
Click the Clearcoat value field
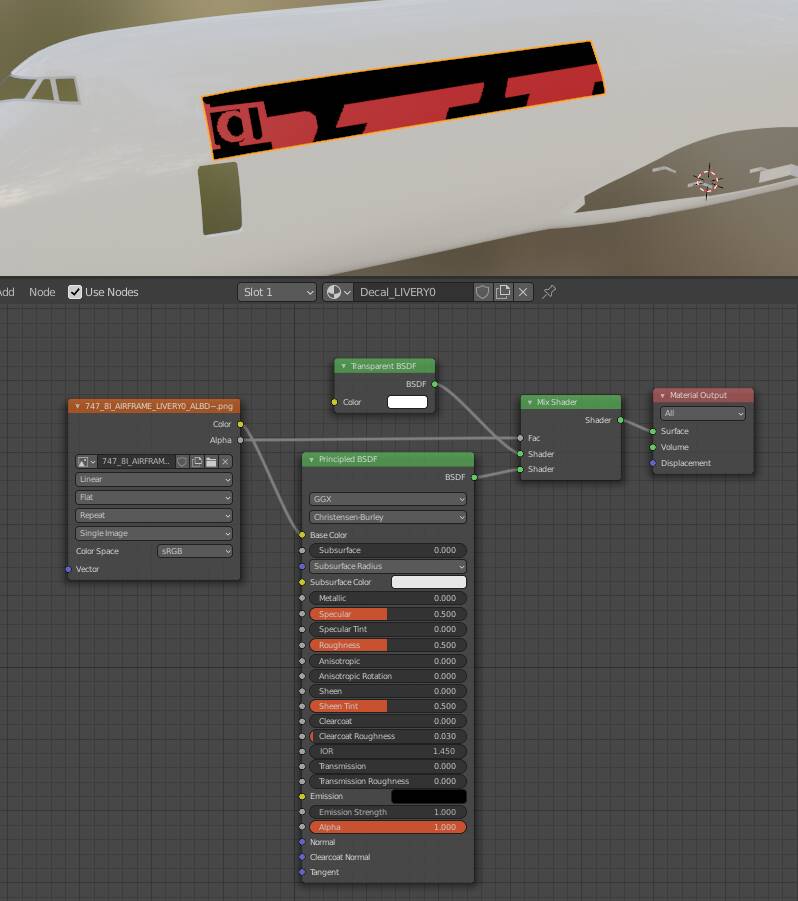(388, 721)
